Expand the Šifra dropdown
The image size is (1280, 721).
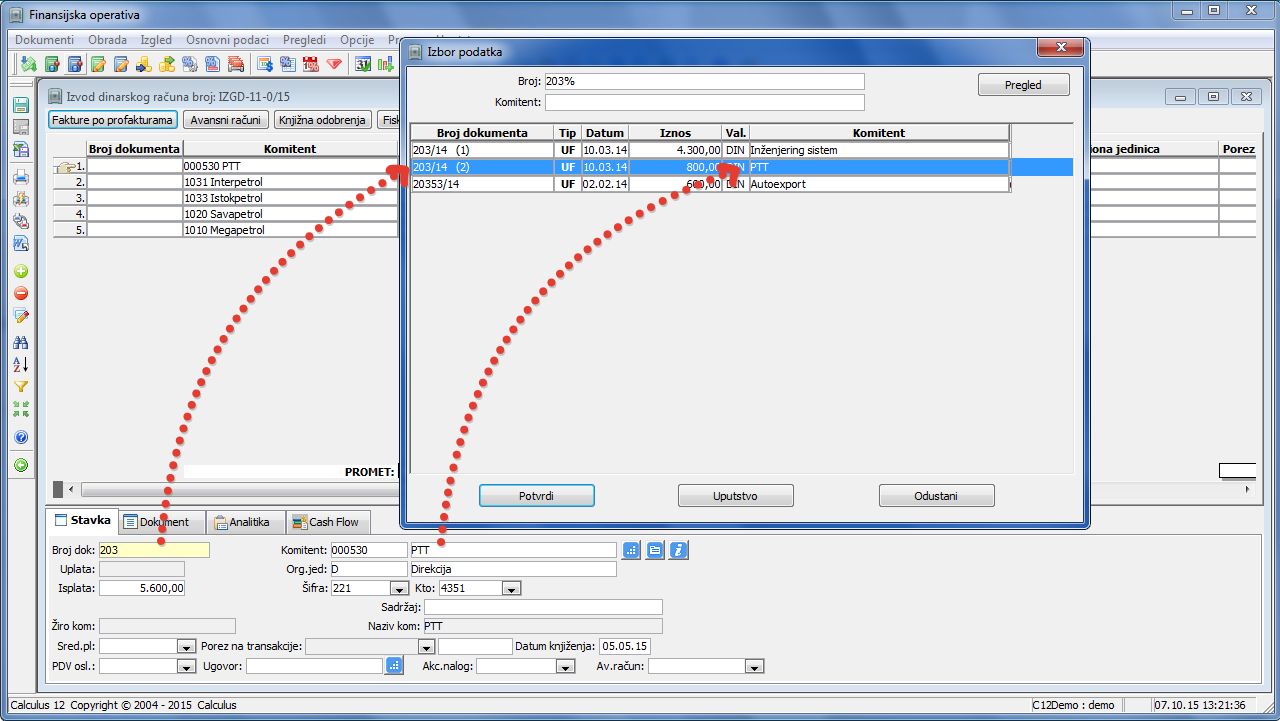click(399, 589)
